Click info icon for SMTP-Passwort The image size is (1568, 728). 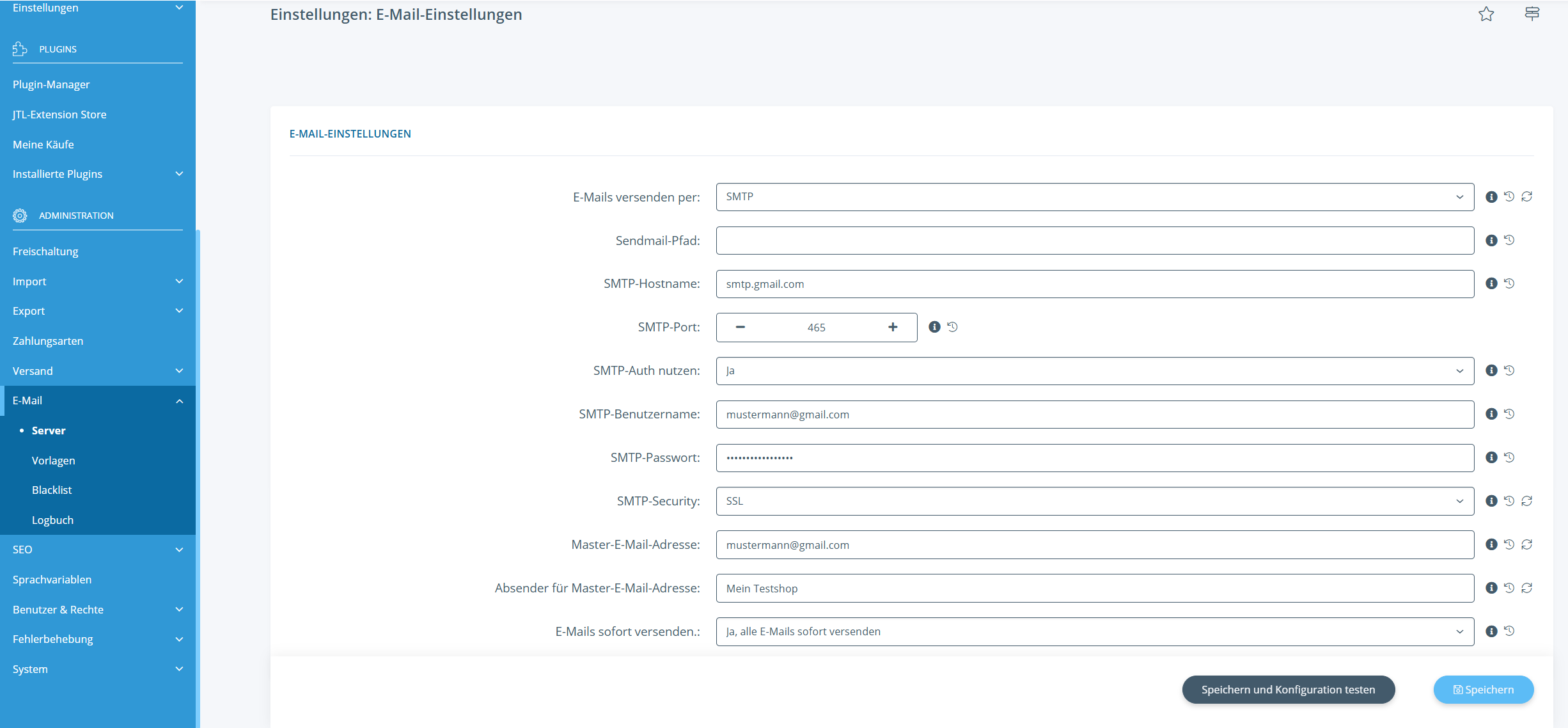1491,457
